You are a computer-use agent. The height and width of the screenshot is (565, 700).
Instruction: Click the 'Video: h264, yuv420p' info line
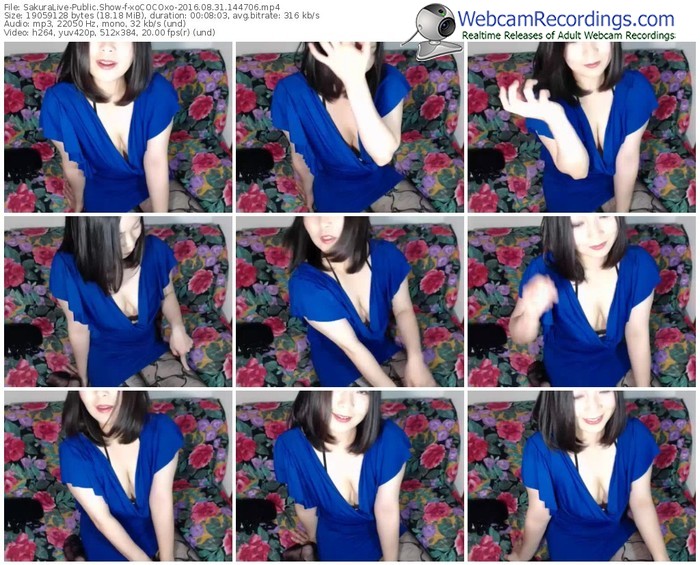pyautogui.click(x=110, y=33)
